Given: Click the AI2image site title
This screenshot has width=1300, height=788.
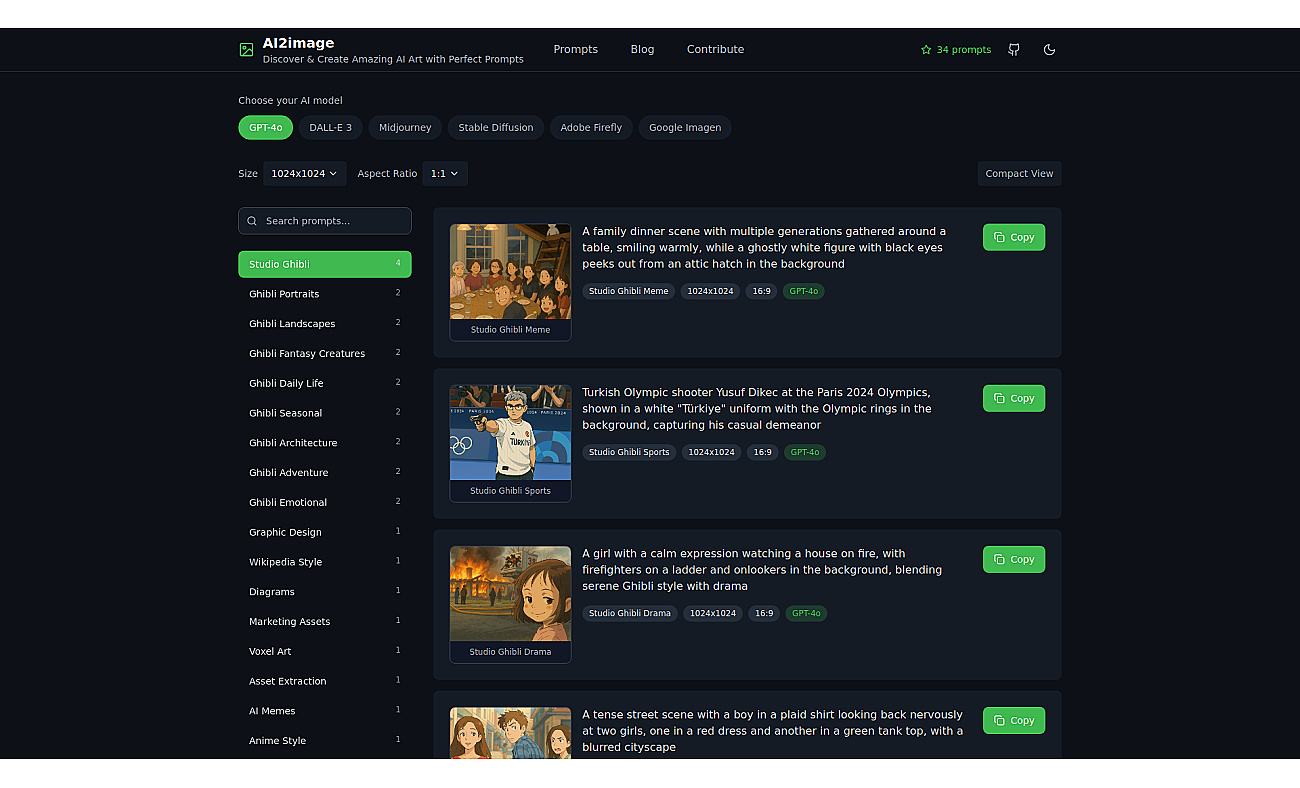Looking at the screenshot, I should click(298, 43).
